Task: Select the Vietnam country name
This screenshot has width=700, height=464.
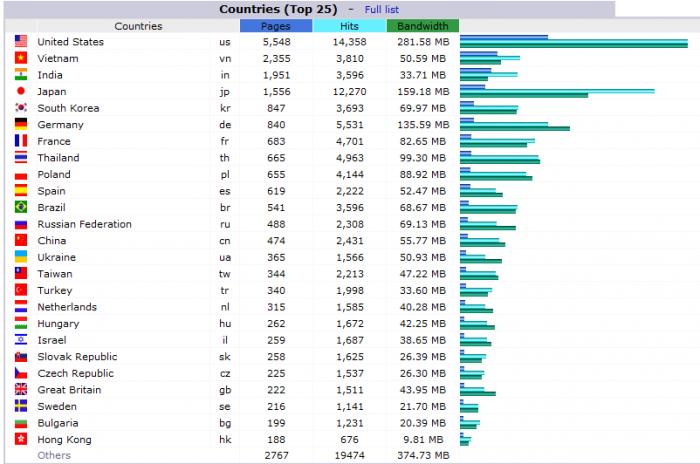Action: pos(58,58)
